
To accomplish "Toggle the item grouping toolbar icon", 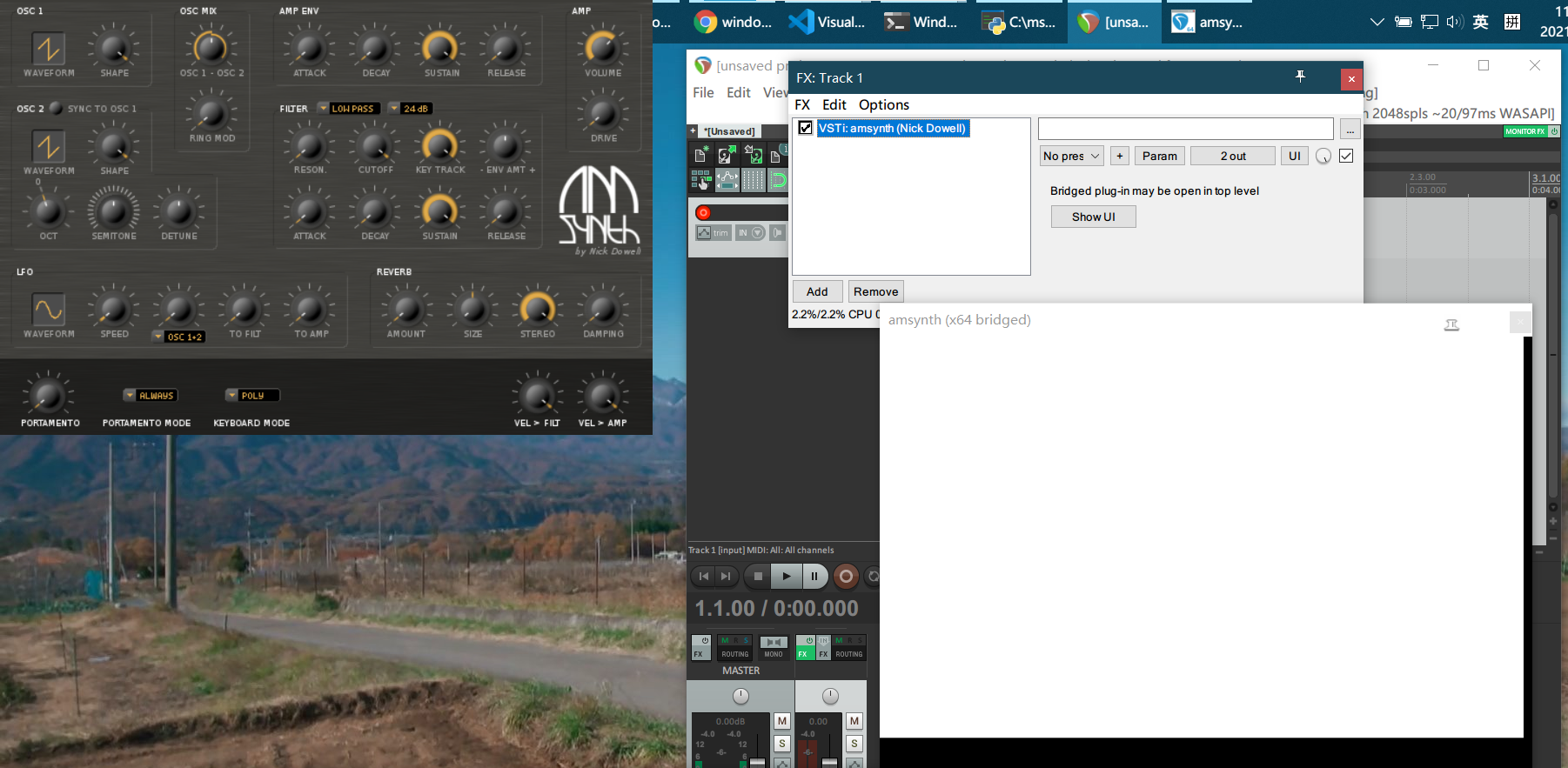I will coord(700,180).
